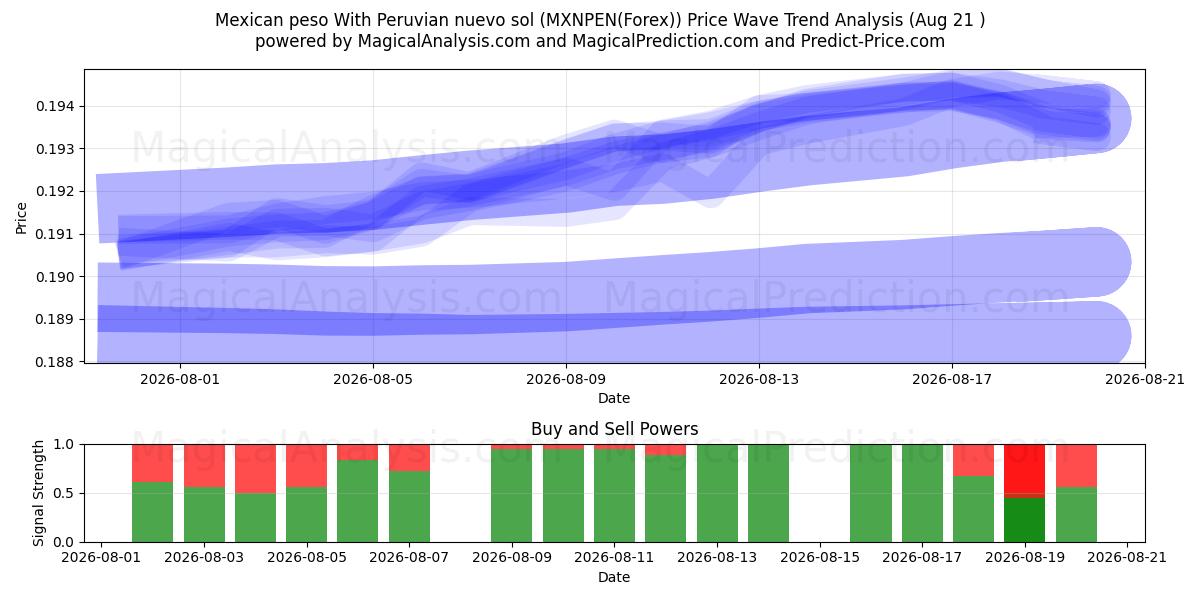
Task: Click the green bar for 2026-08-16
Action: (x=871, y=493)
